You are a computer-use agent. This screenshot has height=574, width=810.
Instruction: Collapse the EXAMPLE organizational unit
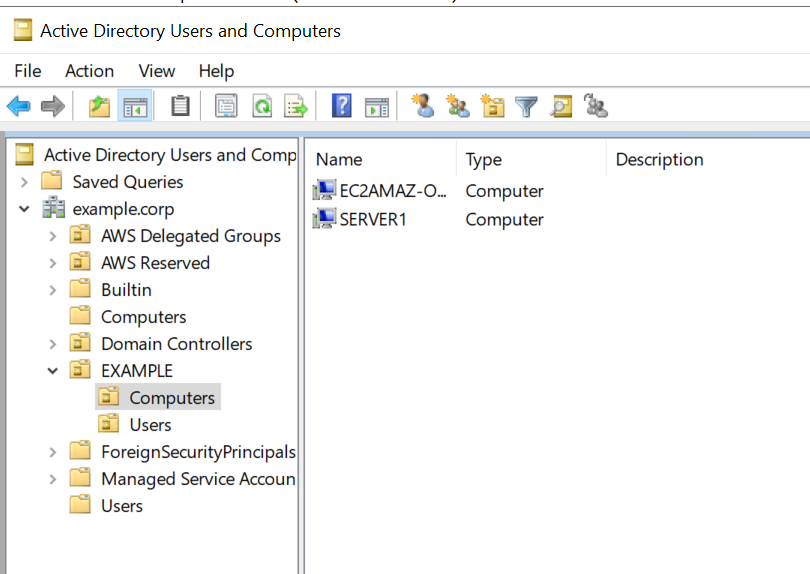point(53,370)
